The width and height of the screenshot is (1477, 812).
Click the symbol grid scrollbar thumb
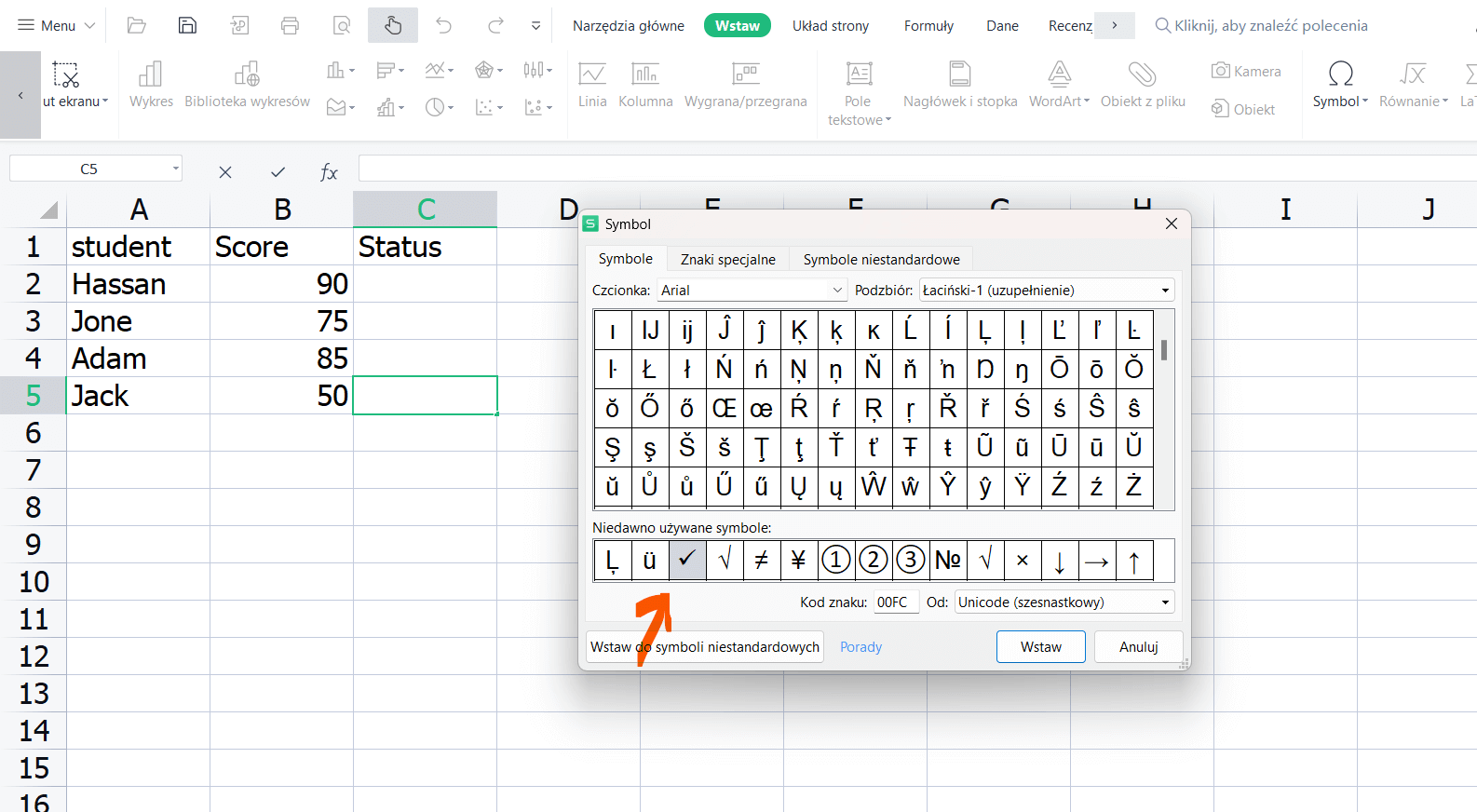(1164, 350)
